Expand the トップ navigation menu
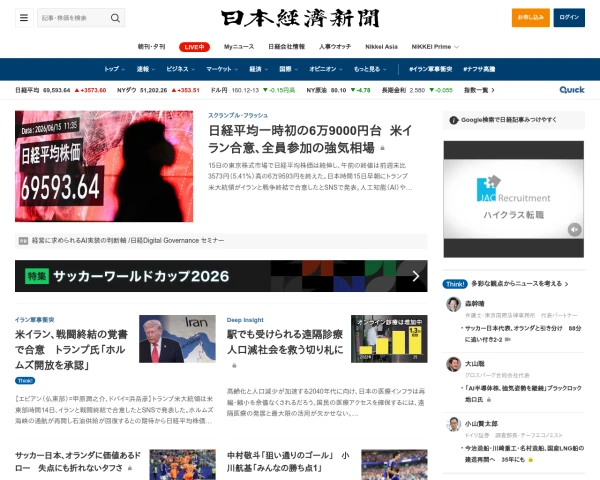Viewport: 600px width, 480px height. click(114, 69)
